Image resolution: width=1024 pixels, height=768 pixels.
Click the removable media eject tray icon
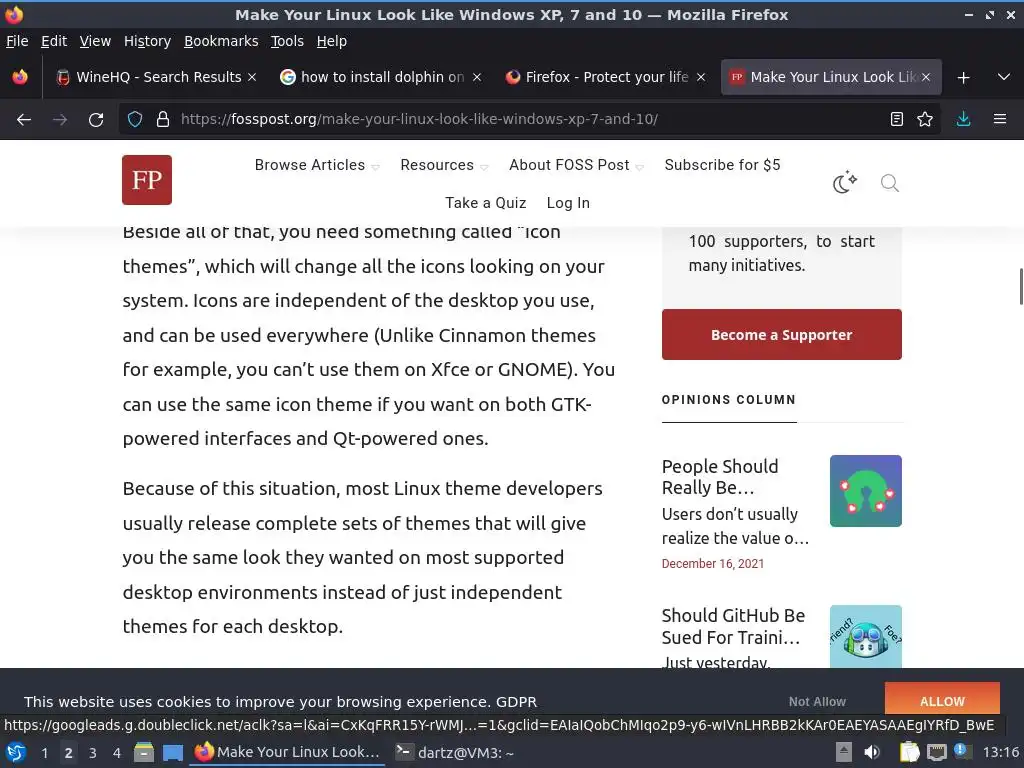[x=844, y=752]
